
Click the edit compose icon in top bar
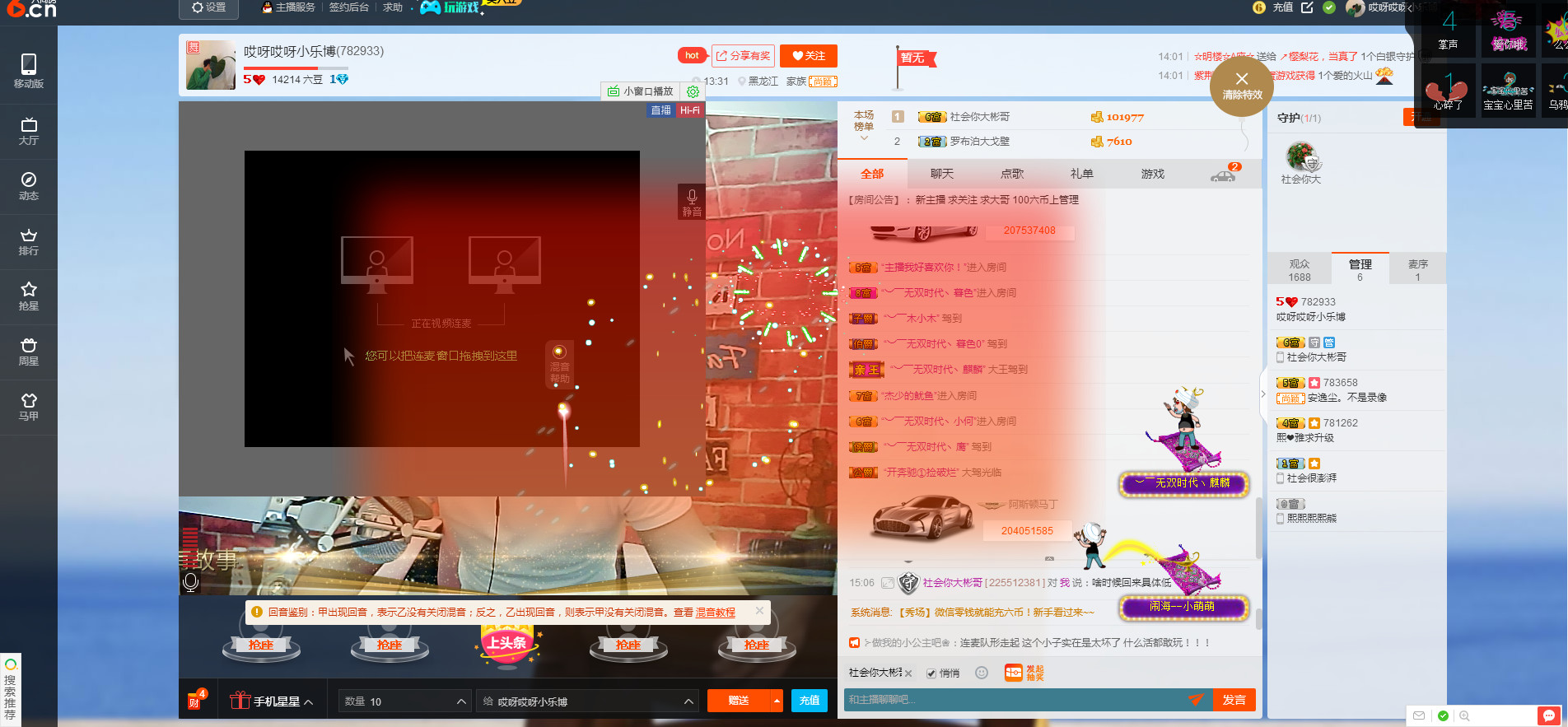1307,7
